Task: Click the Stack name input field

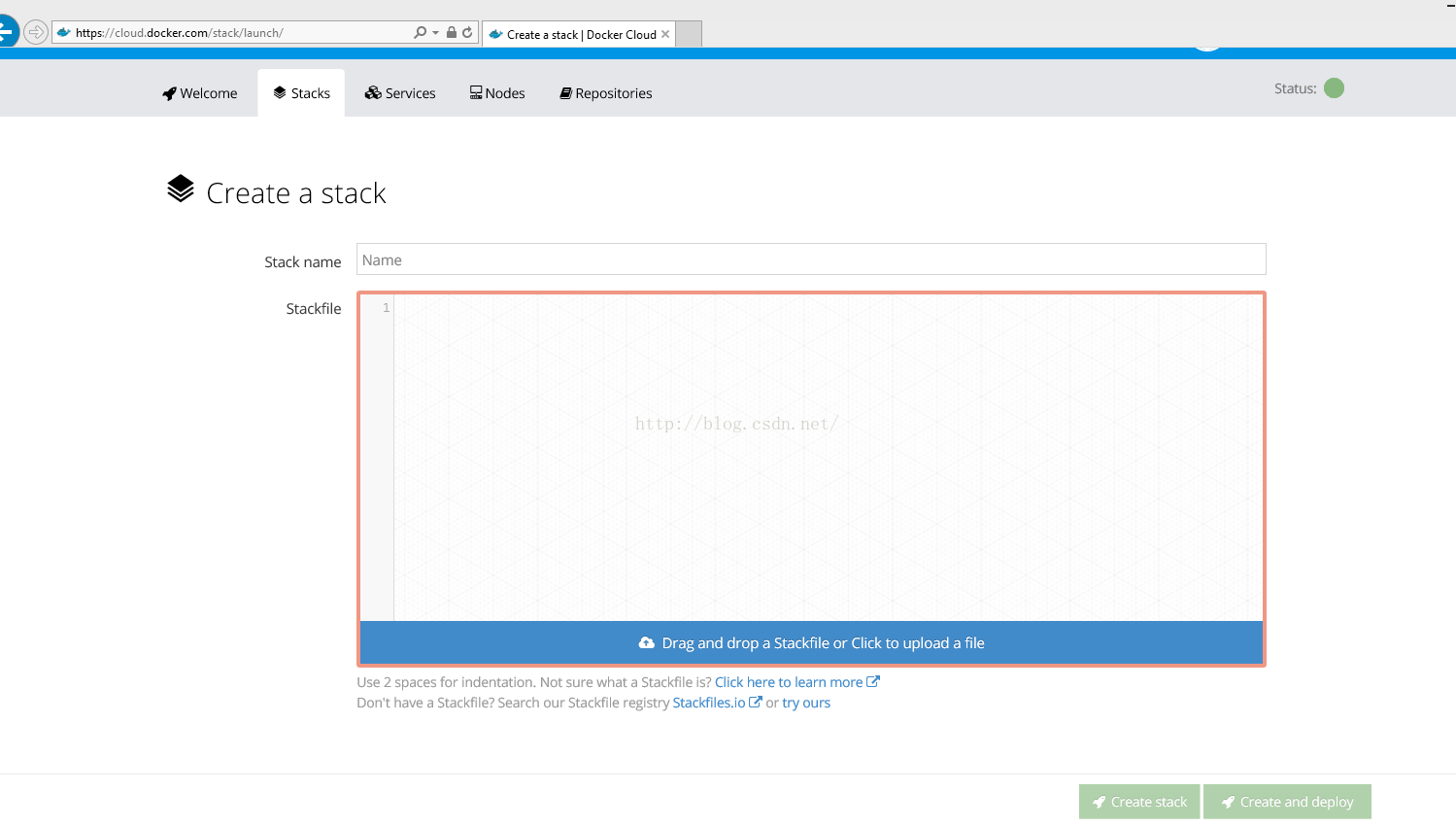Action: pos(811,259)
